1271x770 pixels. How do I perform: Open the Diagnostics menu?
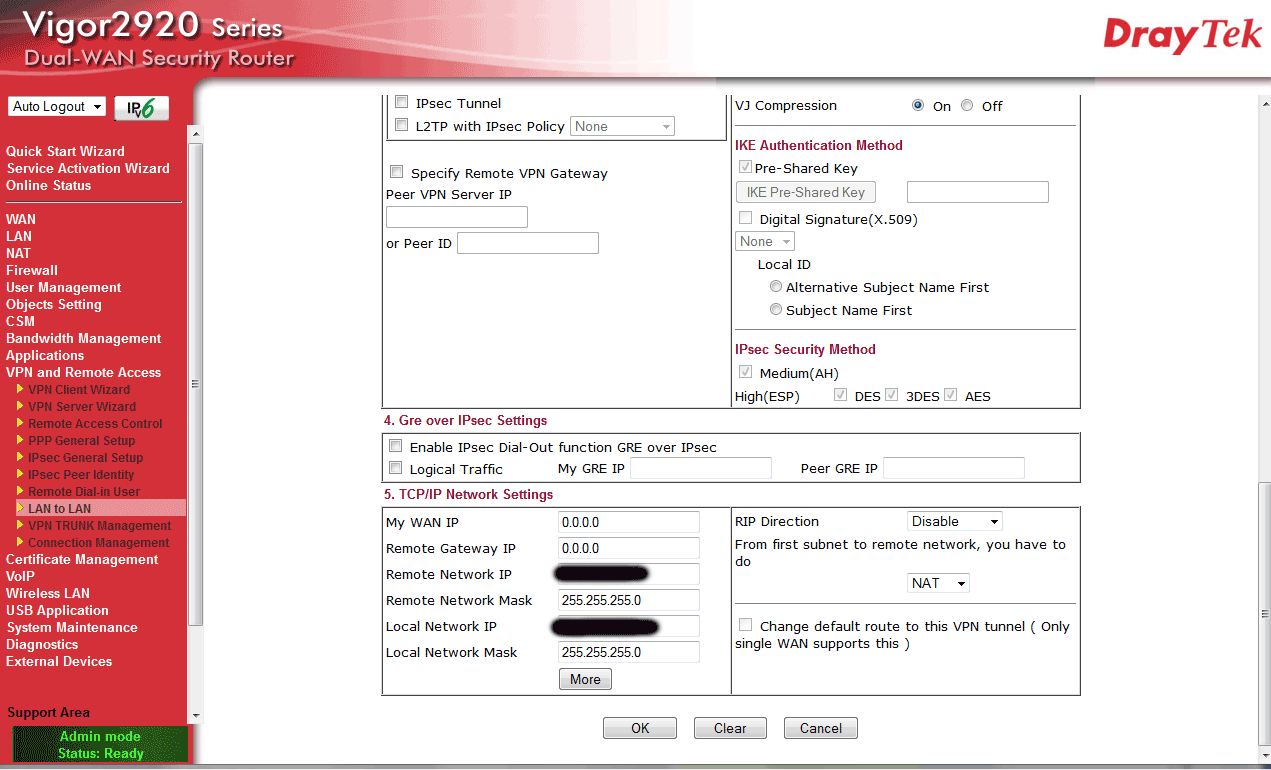coord(42,644)
